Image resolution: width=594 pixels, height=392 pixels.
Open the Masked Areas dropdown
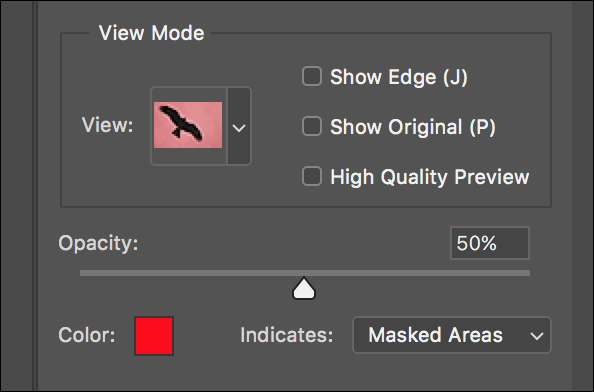[452, 335]
